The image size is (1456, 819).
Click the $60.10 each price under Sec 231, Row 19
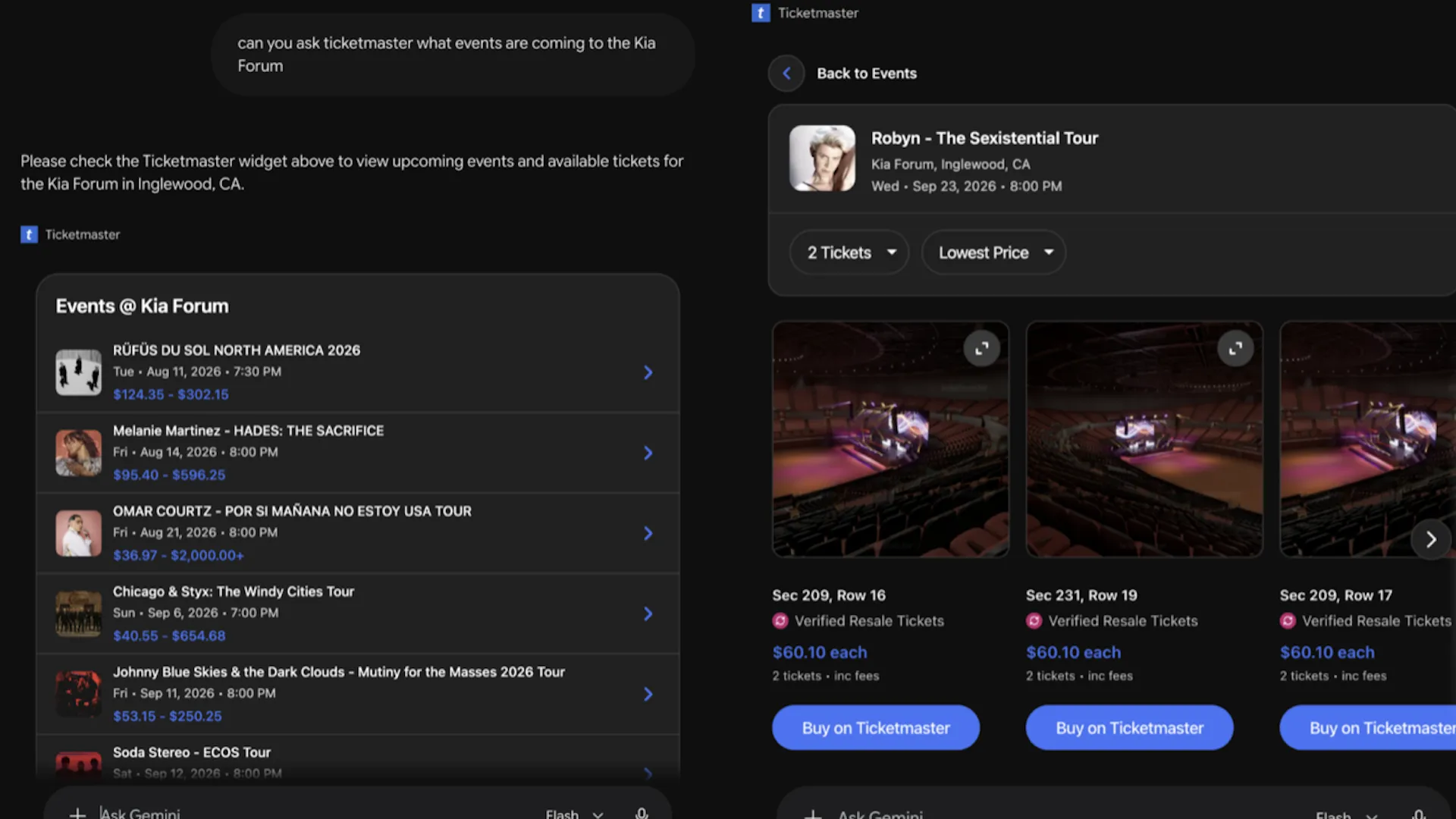pyautogui.click(x=1073, y=652)
